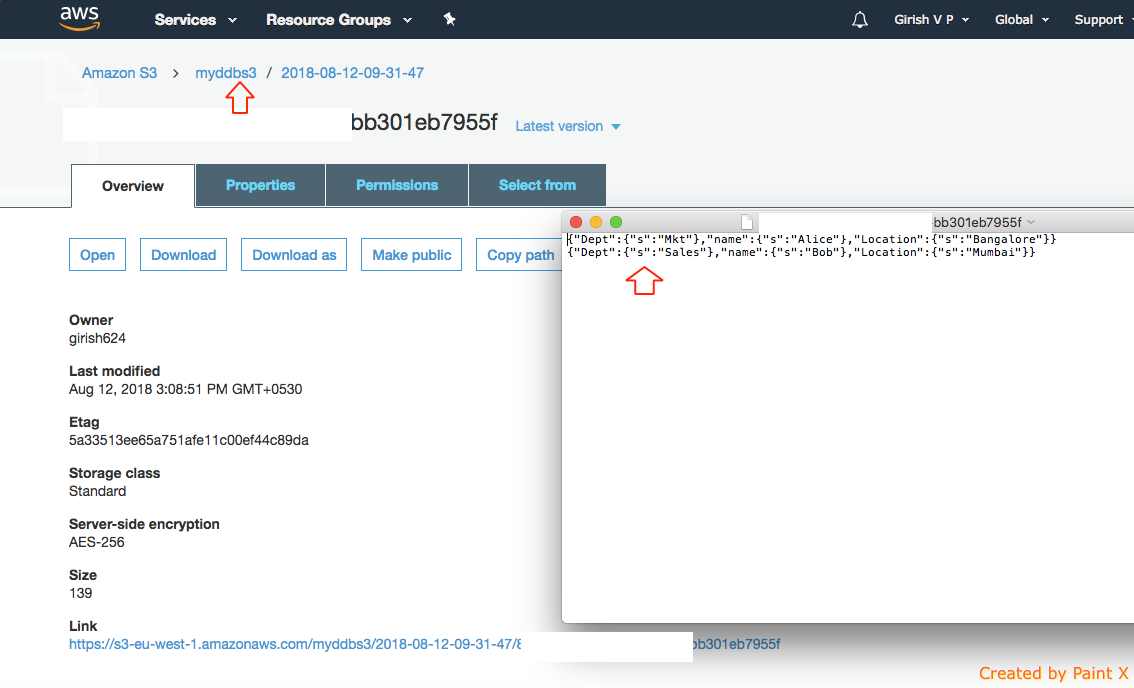Image resolution: width=1134 pixels, height=688 pixels.
Task: Click the Download as button
Action: [x=293, y=254]
